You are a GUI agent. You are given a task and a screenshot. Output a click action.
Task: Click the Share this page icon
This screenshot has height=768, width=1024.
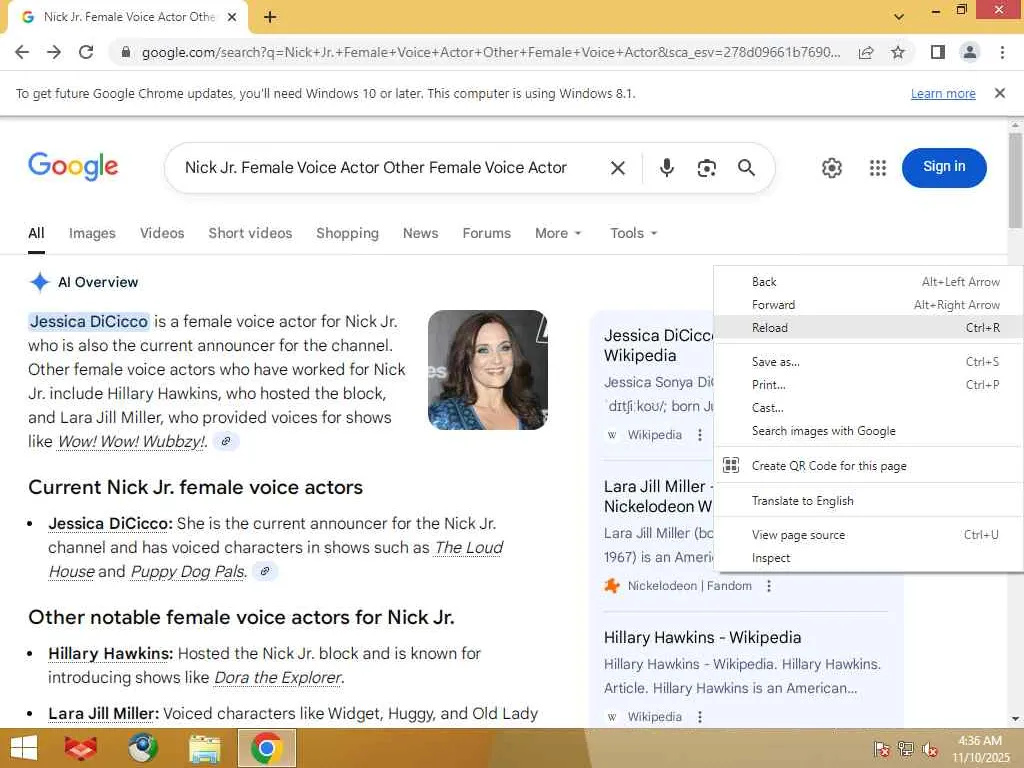tap(866, 52)
